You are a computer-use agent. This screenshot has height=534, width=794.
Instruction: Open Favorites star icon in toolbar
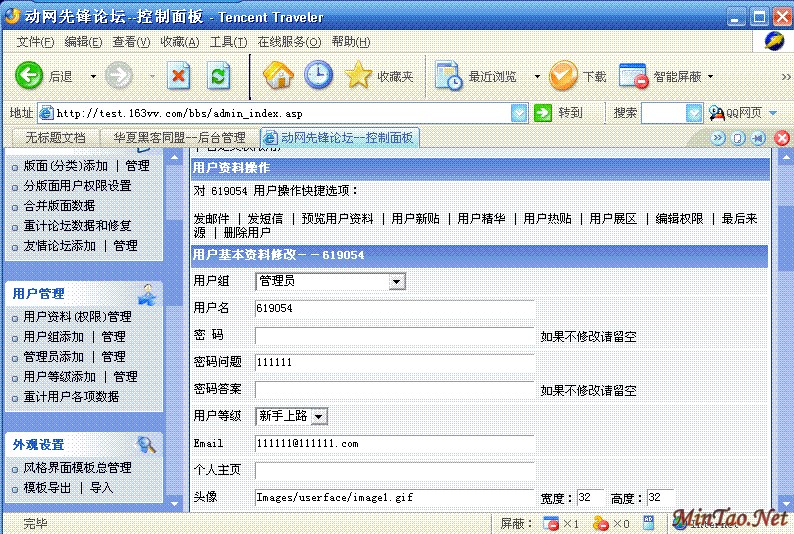(359, 76)
